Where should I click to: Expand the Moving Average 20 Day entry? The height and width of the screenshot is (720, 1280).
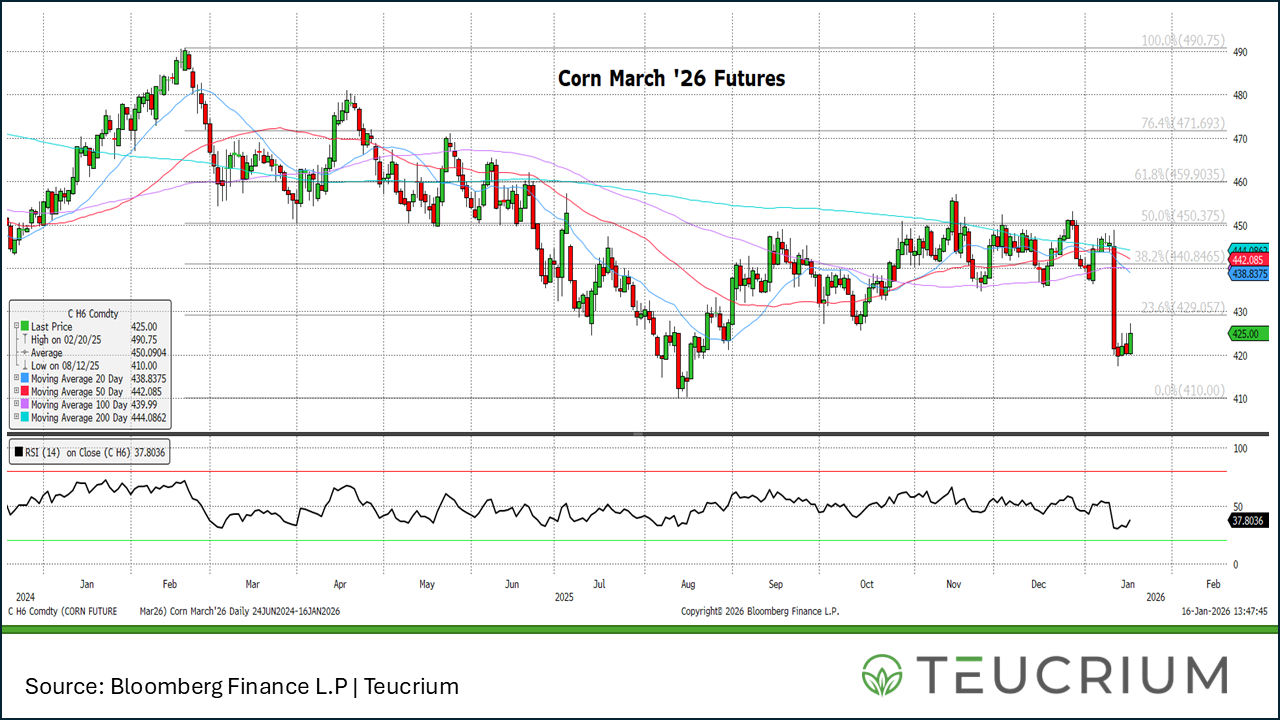pos(14,379)
